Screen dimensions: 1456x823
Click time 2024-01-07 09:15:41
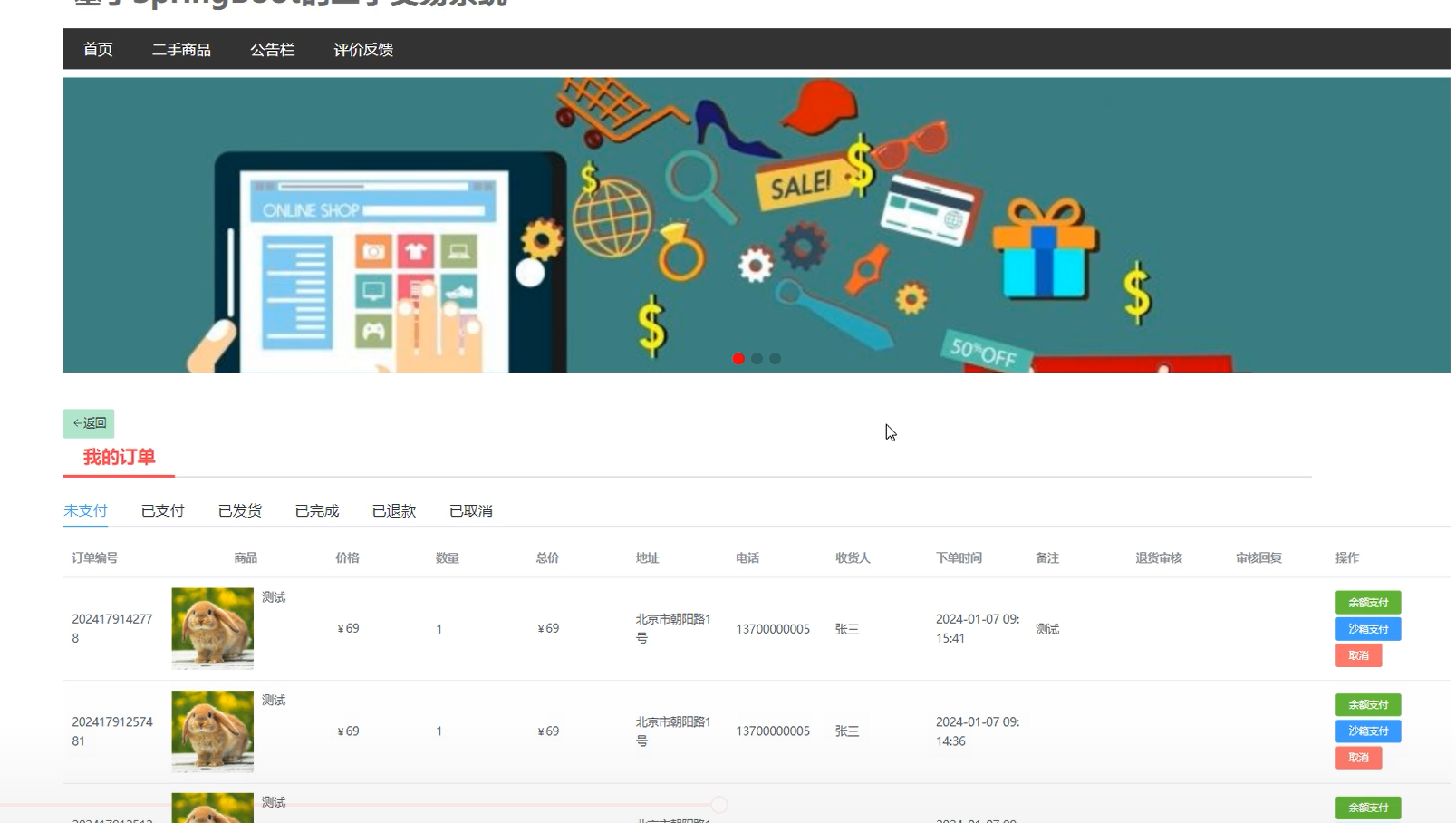pos(978,628)
